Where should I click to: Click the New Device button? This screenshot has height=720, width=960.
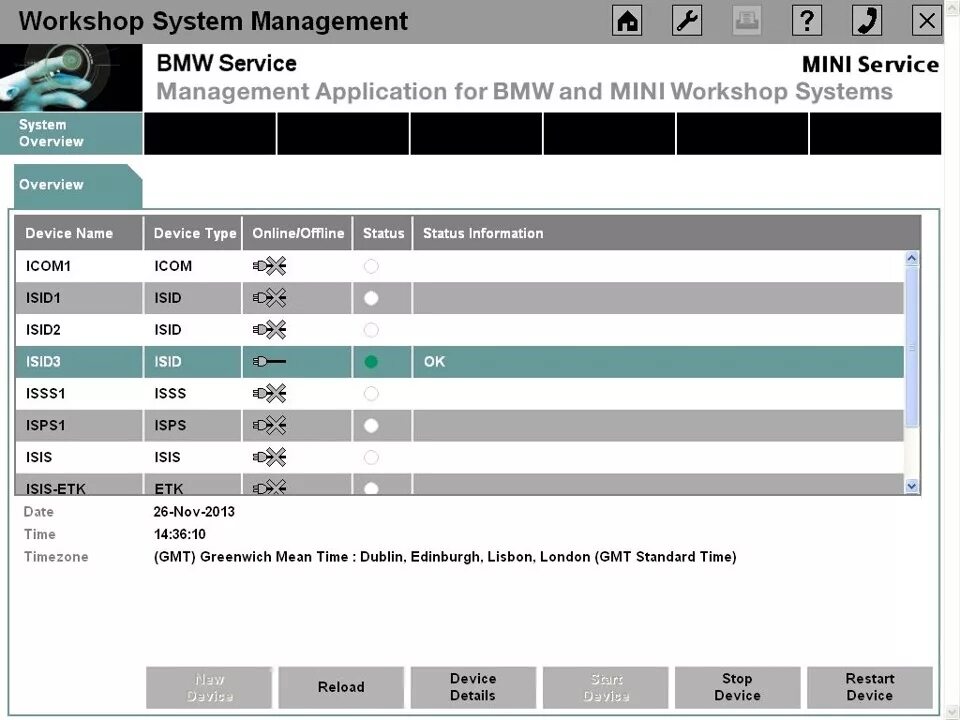209,688
